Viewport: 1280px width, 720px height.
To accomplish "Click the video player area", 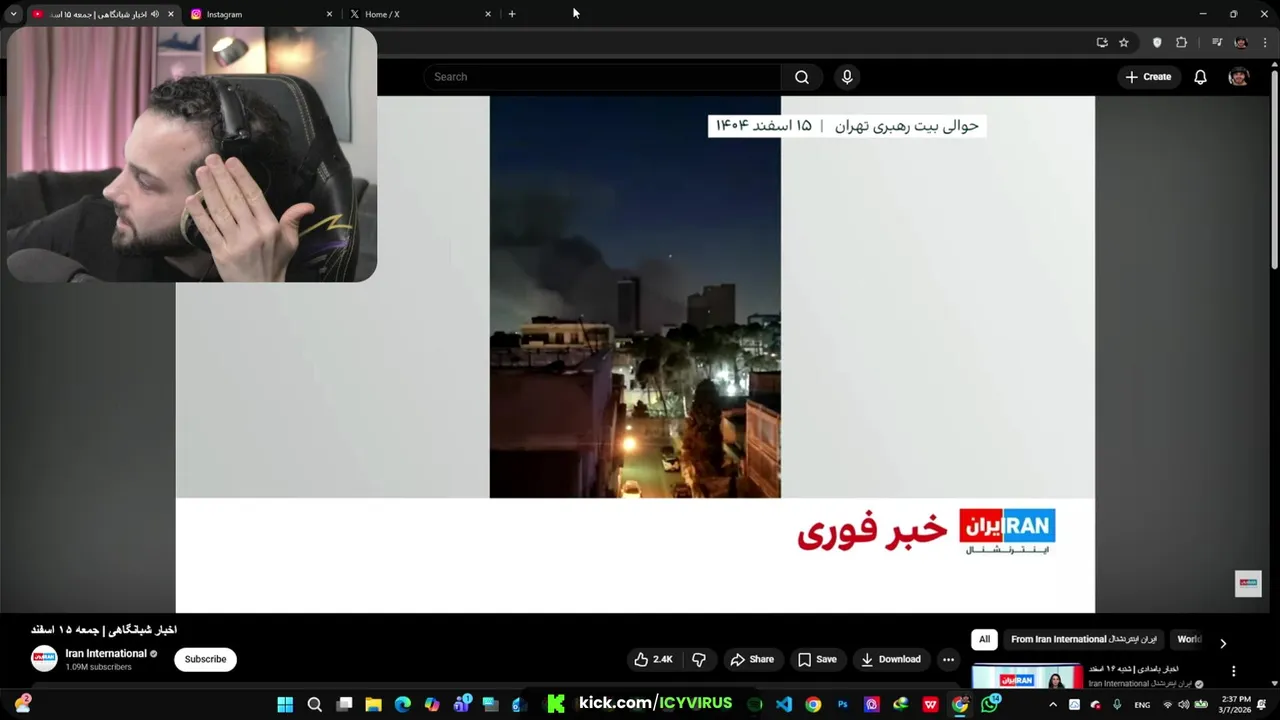I will 635,354.
